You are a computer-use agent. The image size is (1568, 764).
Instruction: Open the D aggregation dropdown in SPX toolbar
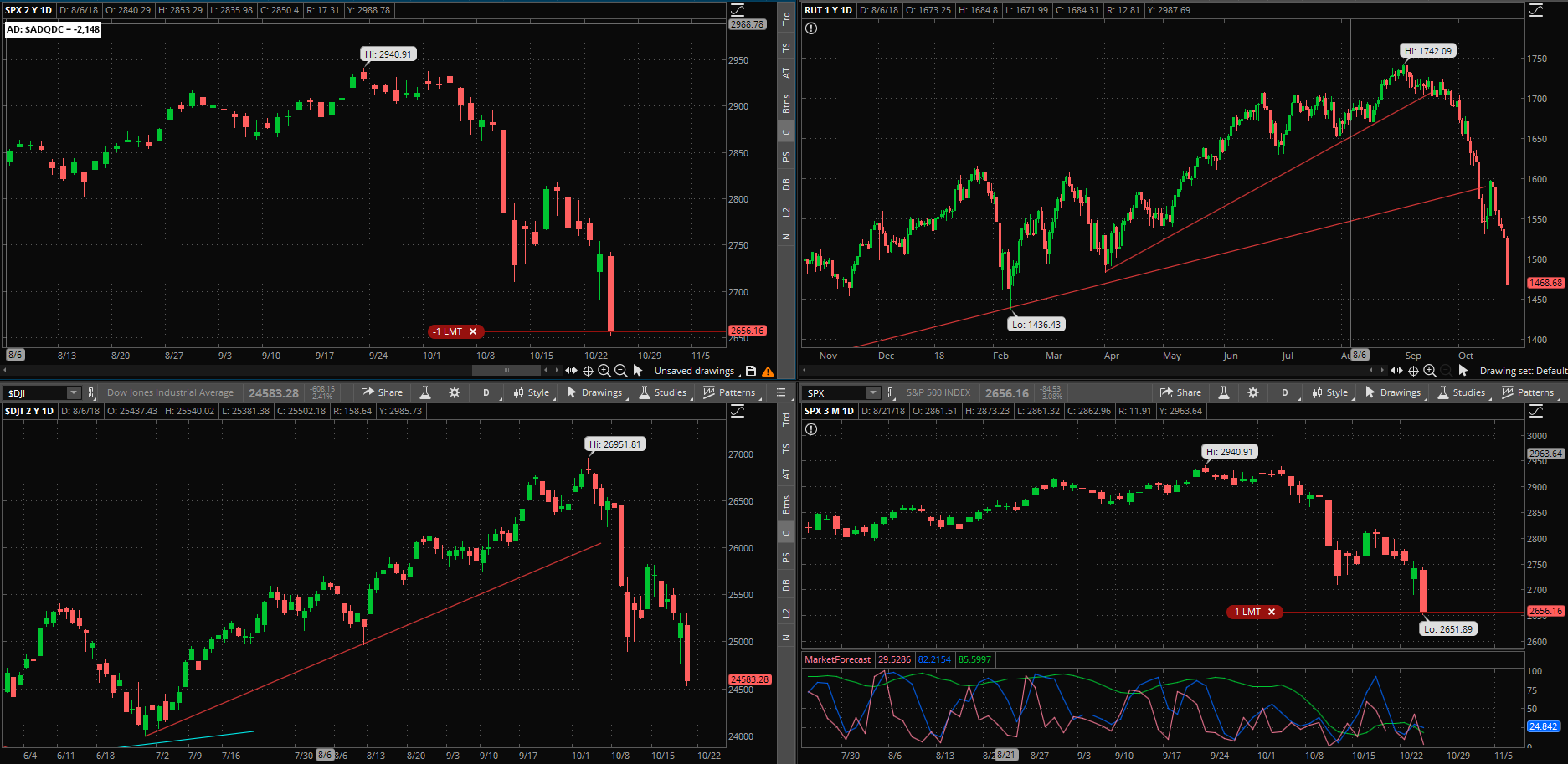(x=1285, y=392)
